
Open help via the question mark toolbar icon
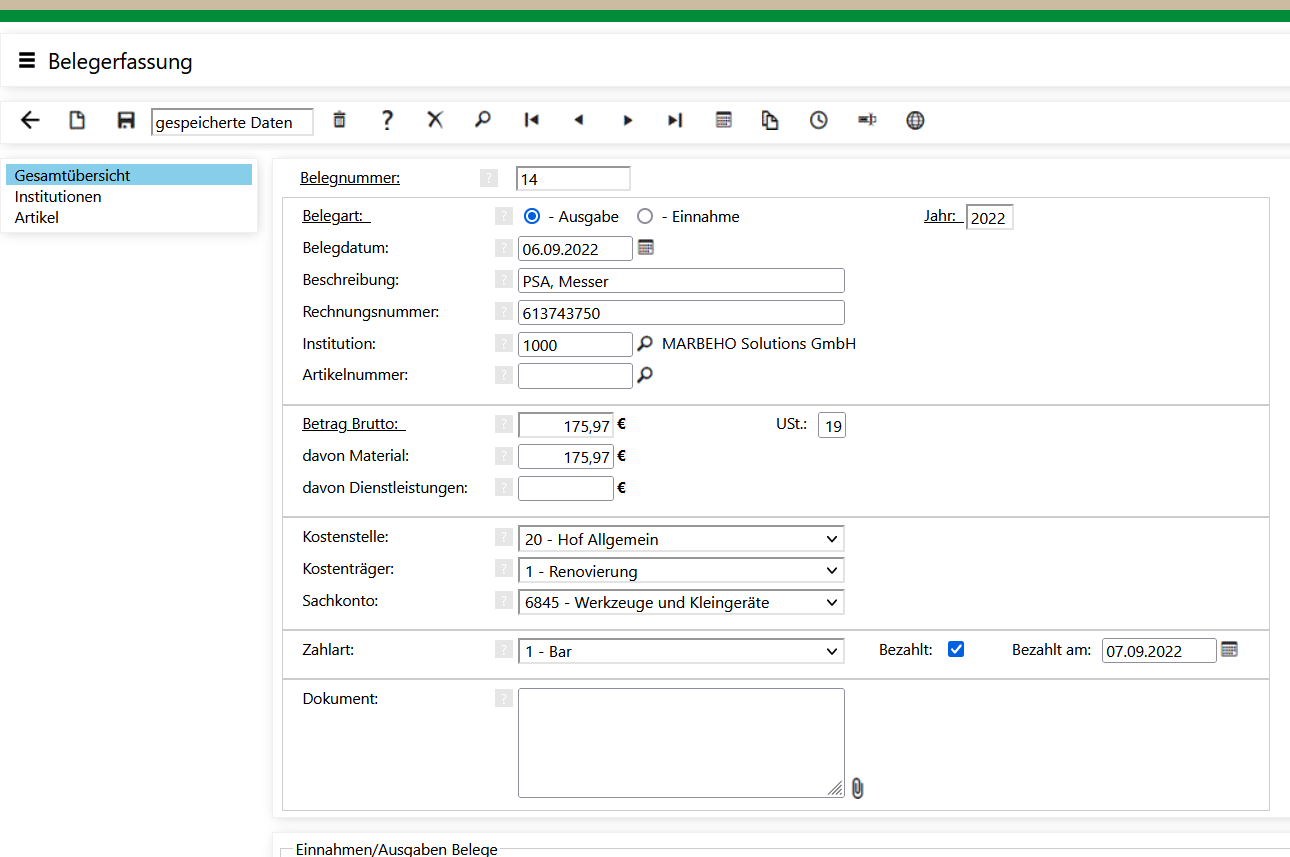coord(387,121)
